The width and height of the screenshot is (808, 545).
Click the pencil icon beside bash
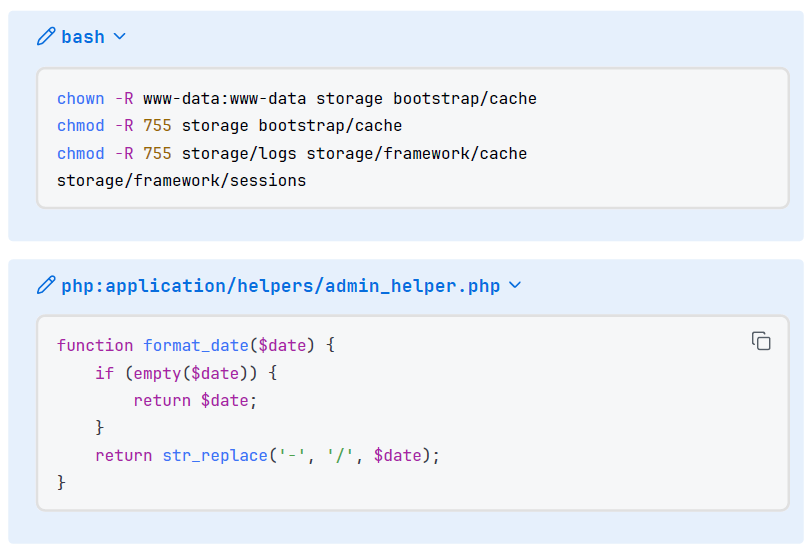pyautogui.click(x=46, y=37)
